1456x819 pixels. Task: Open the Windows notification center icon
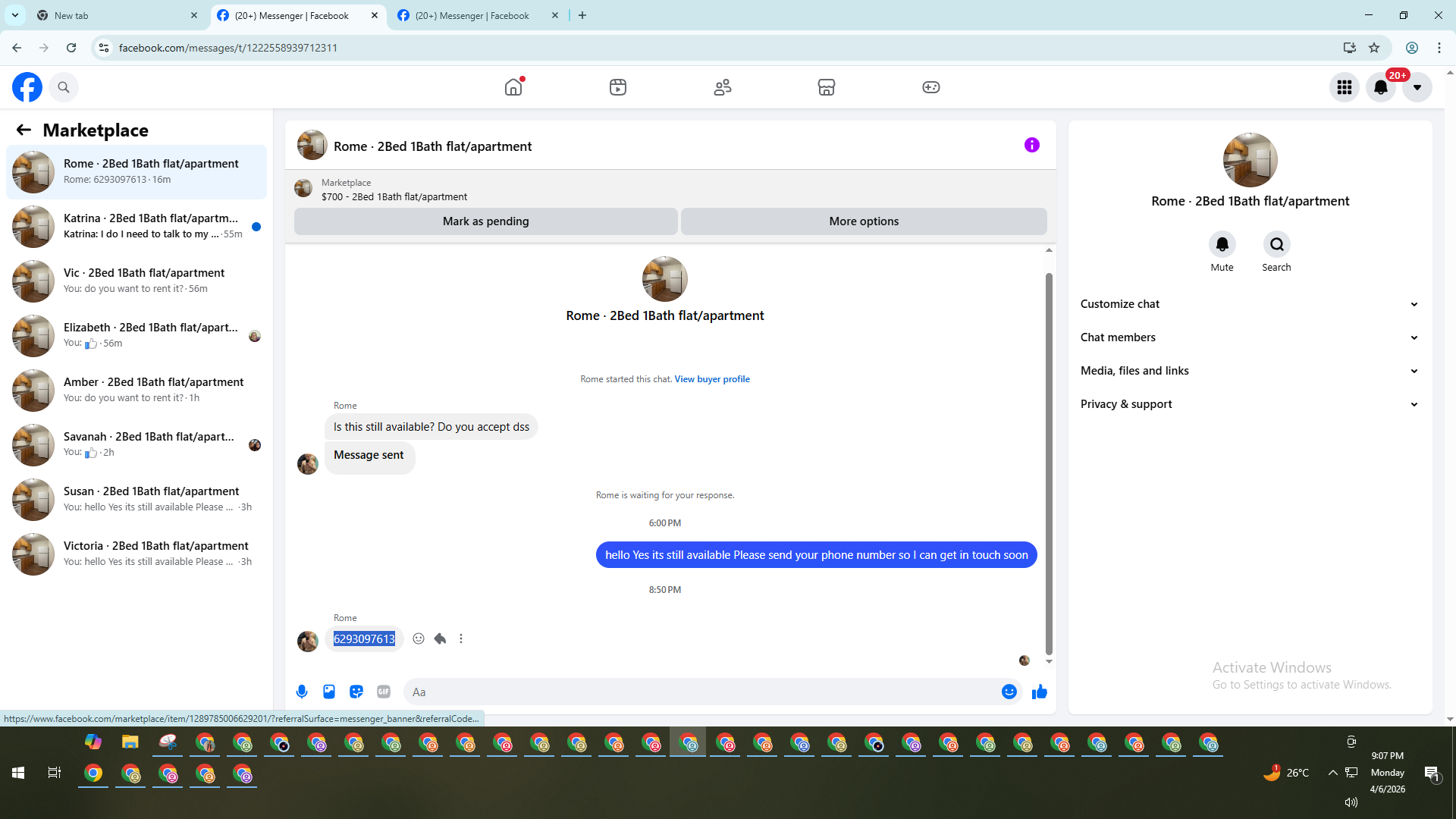(x=1432, y=773)
